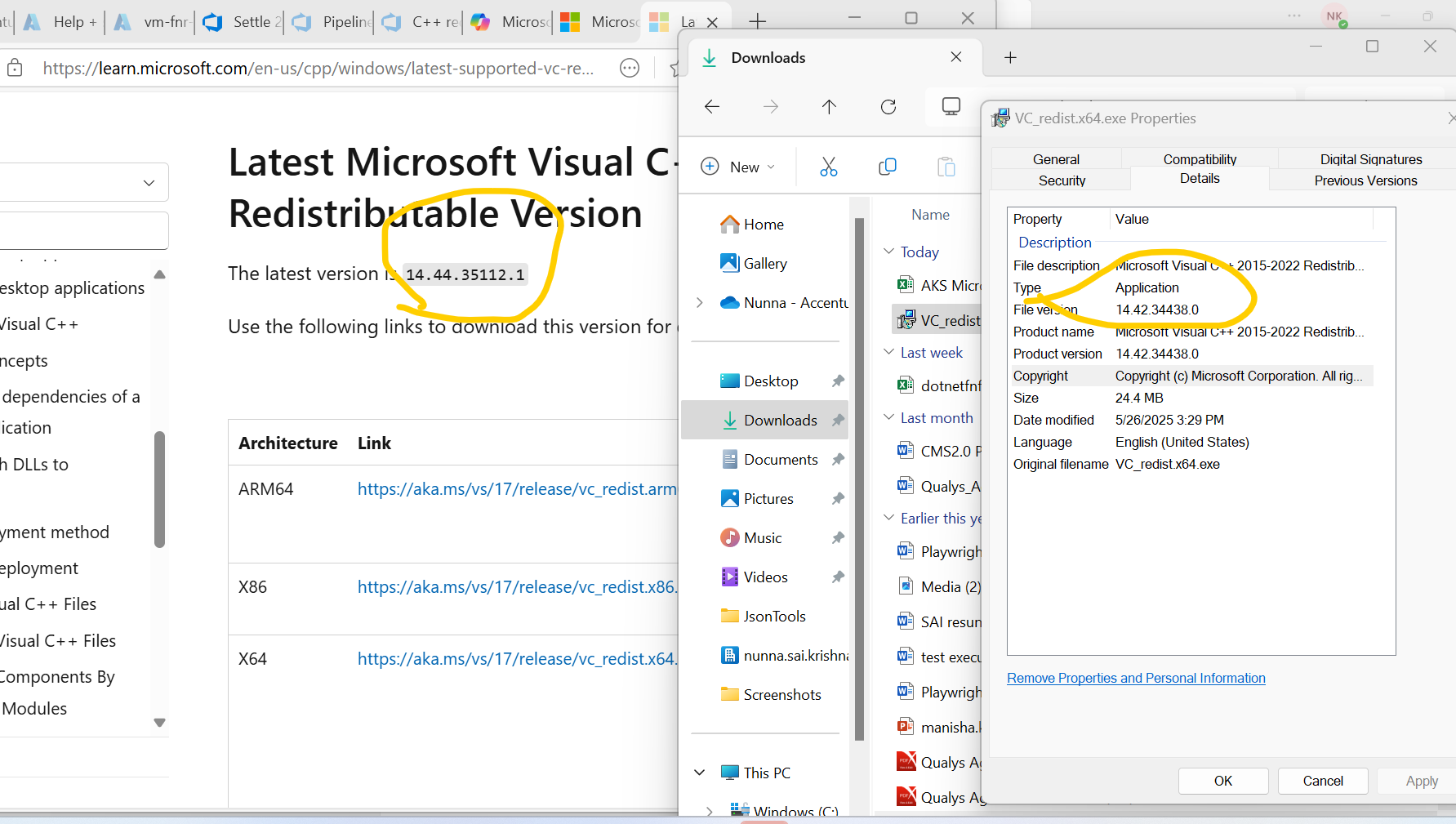
Task: Select the Details tab
Action: (x=1200, y=179)
